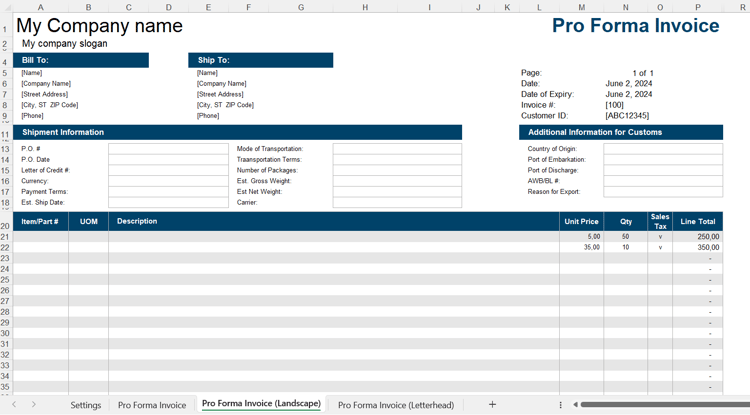
Task: Click the Invoice # value [100]
Action: (x=614, y=105)
